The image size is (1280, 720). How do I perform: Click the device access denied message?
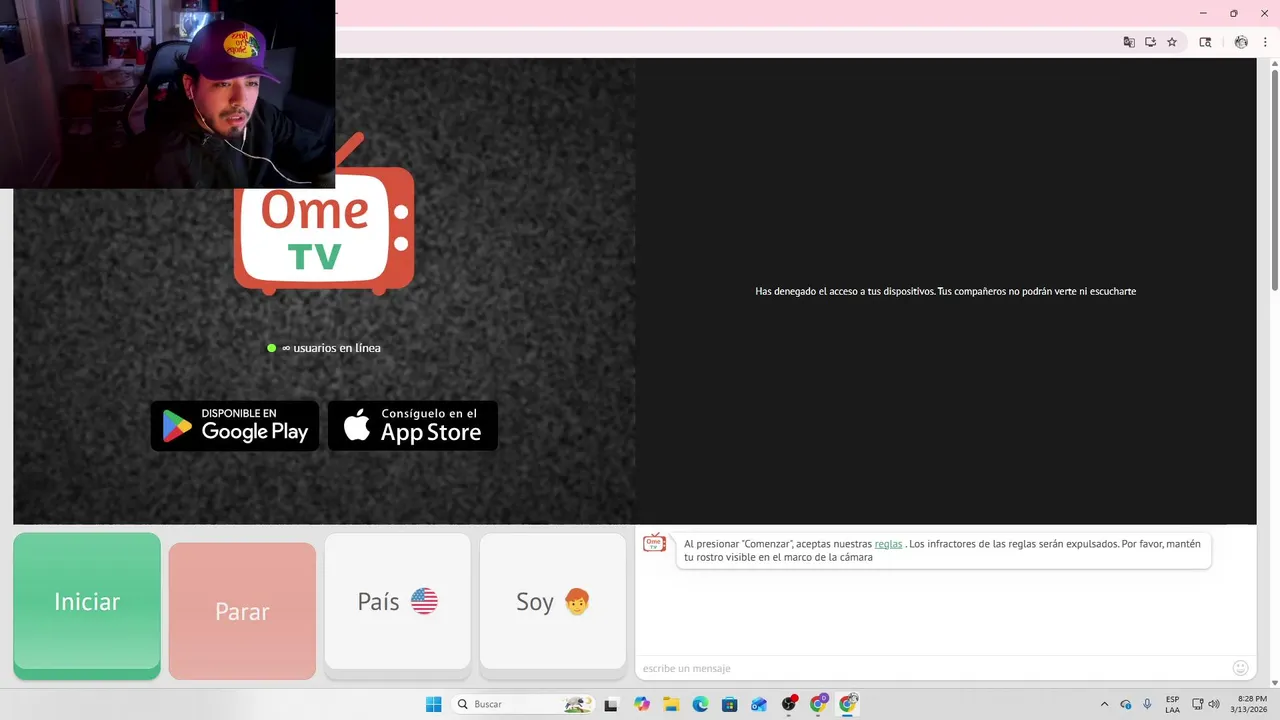945,291
